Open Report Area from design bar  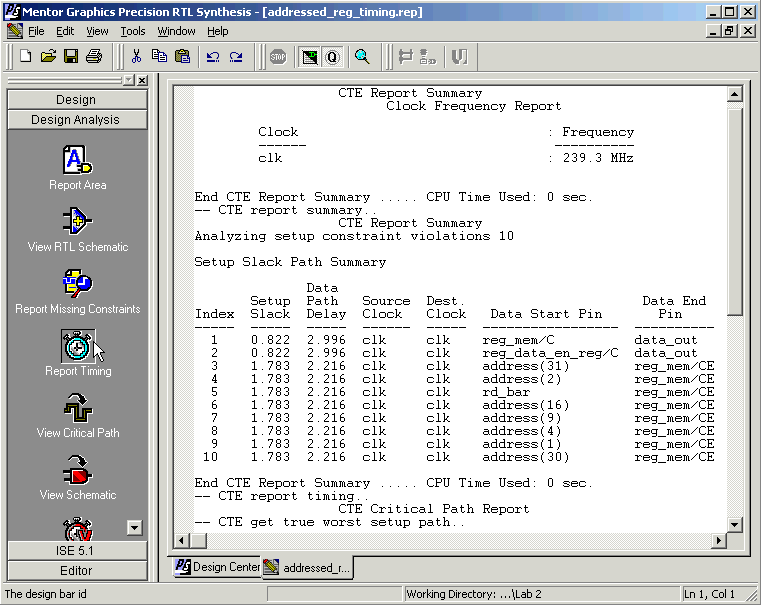[78, 168]
